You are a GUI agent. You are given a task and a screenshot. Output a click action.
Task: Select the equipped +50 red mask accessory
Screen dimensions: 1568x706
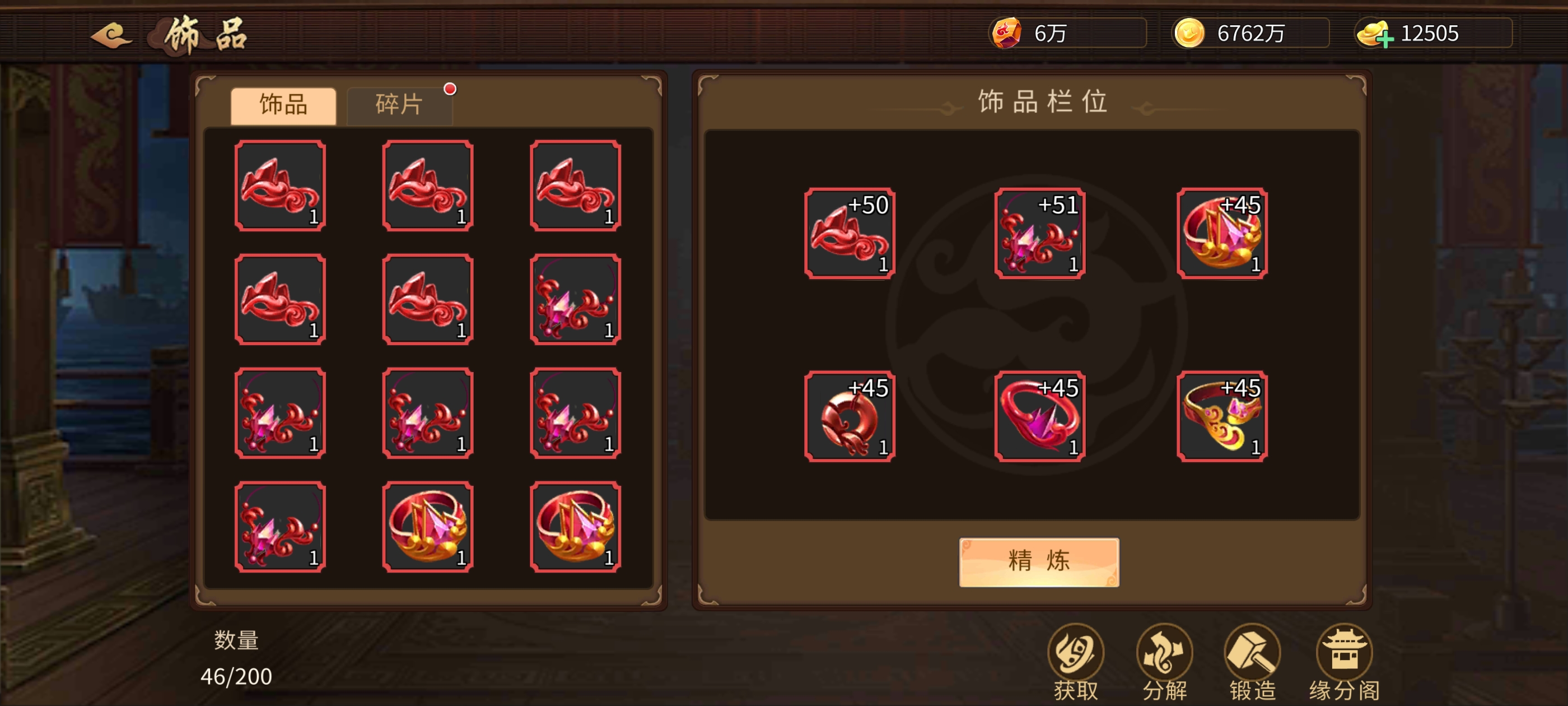point(849,233)
